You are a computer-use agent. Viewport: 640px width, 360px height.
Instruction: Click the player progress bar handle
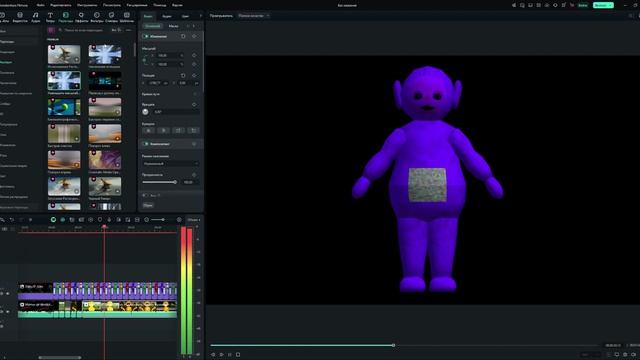(x=393, y=345)
